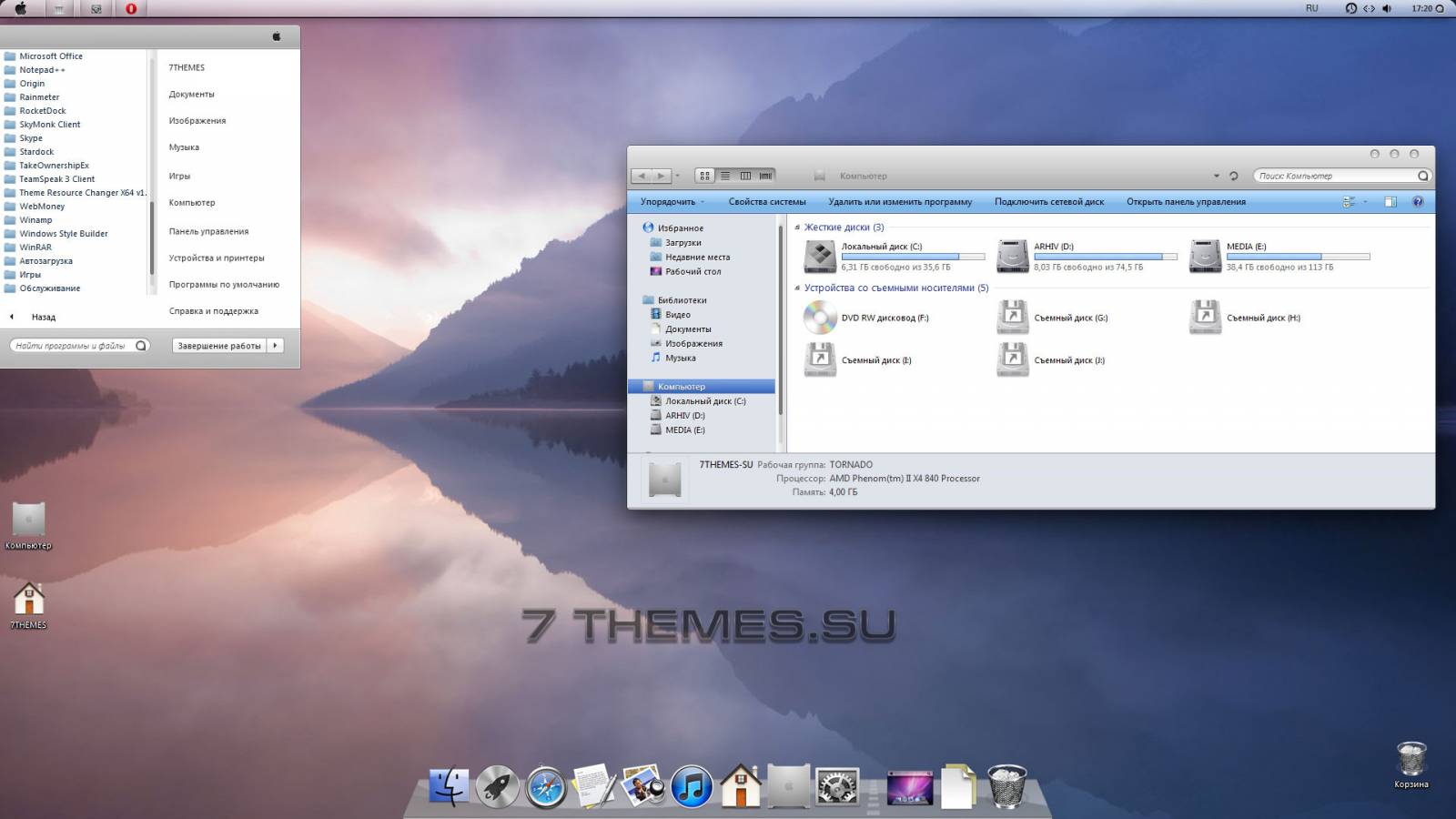Open recent pages dropdown beside nav arrows
This screenshot has width=1456, height=819.
tap(678, 176)
